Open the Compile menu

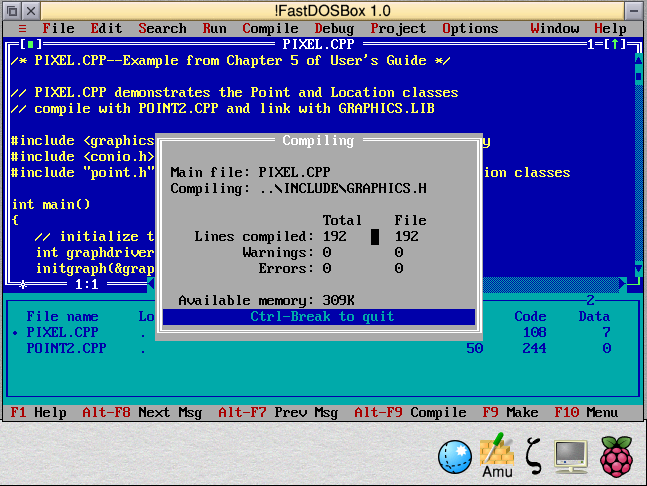point(270,28)
